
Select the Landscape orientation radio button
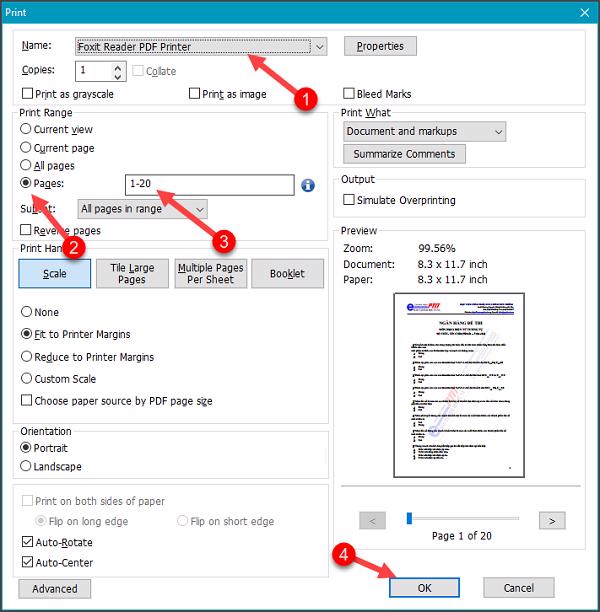27,467
